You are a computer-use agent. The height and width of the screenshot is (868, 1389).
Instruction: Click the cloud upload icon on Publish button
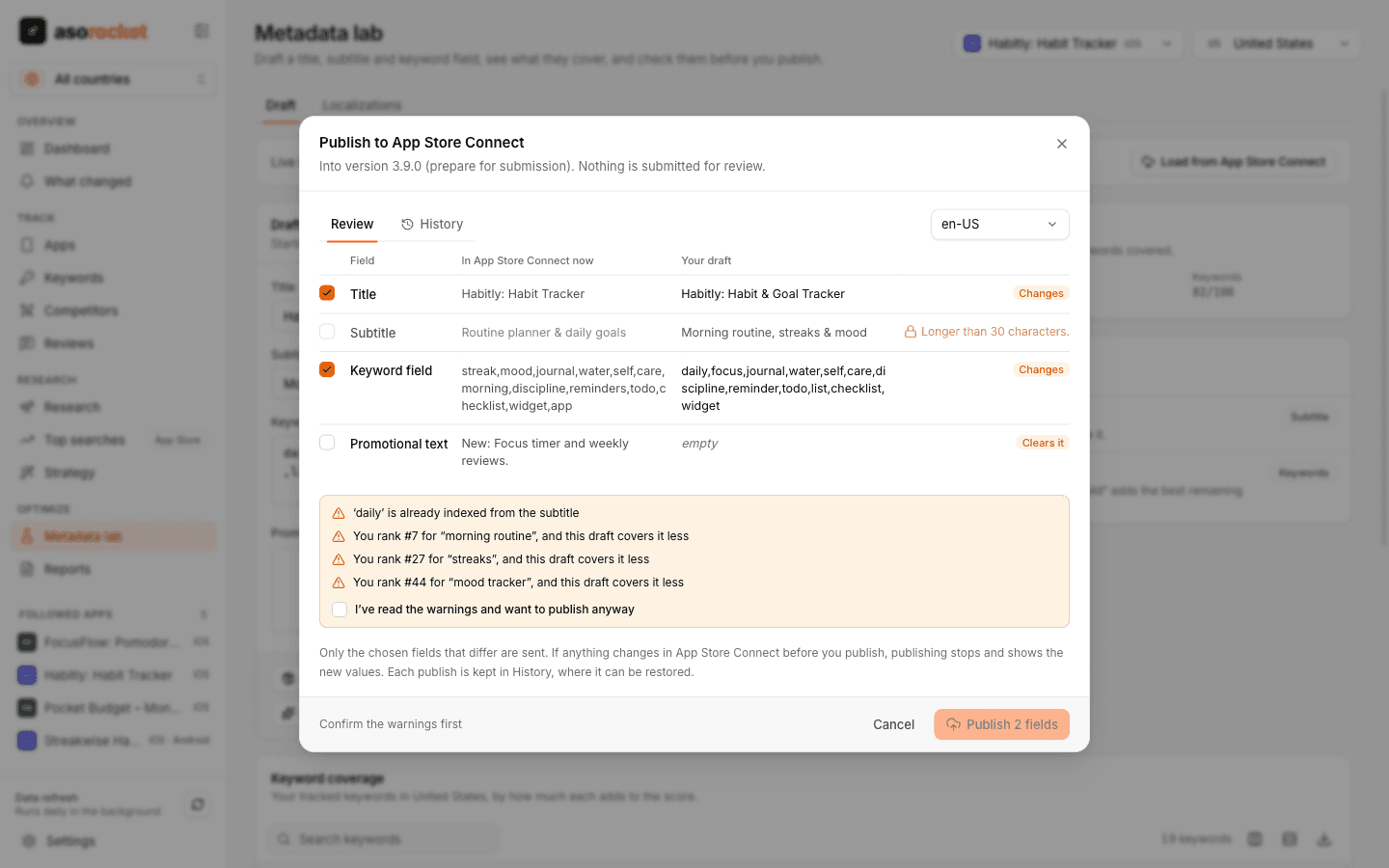[953, 724]
